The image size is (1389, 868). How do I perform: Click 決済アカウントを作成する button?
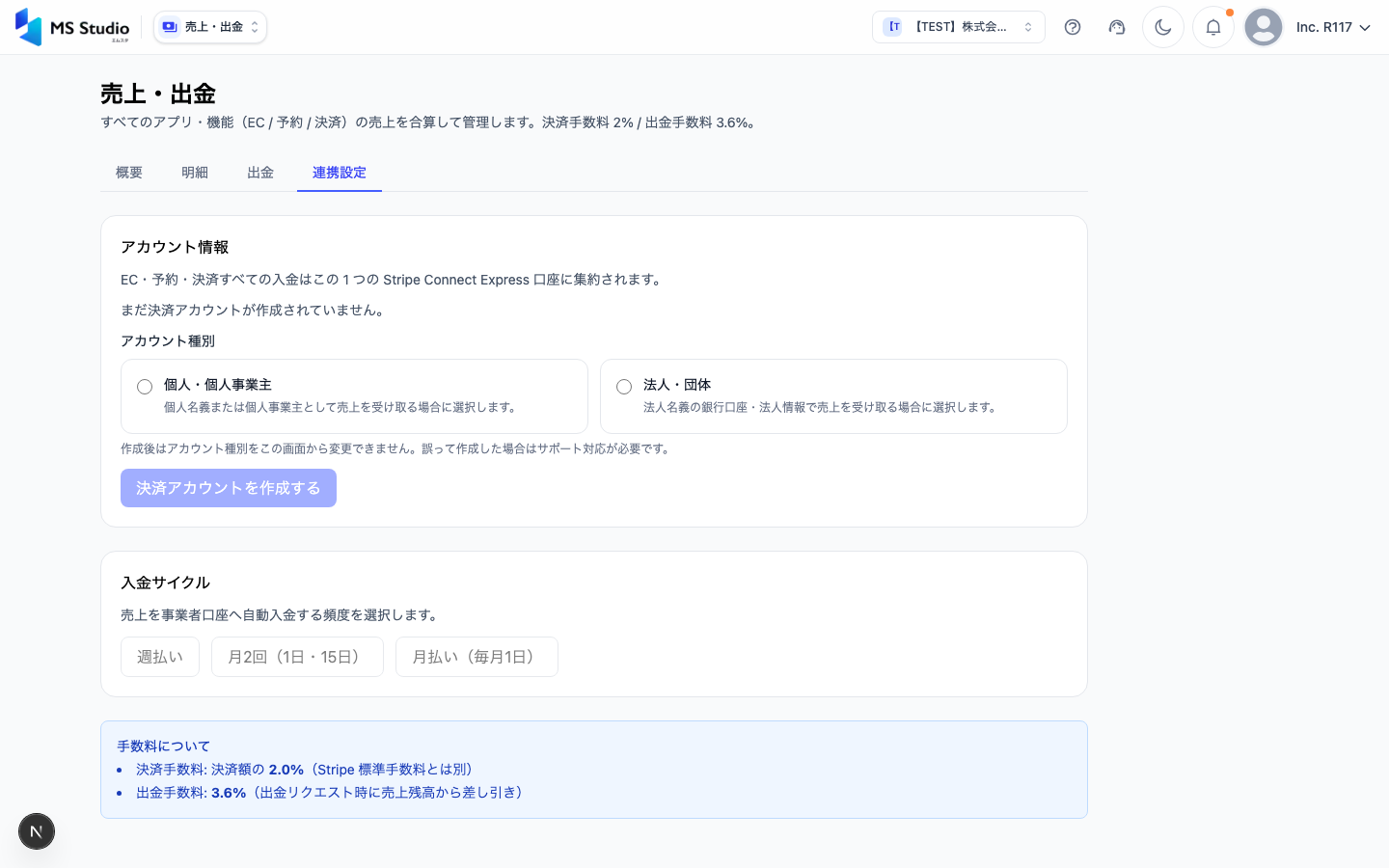[x=229, y=488]
